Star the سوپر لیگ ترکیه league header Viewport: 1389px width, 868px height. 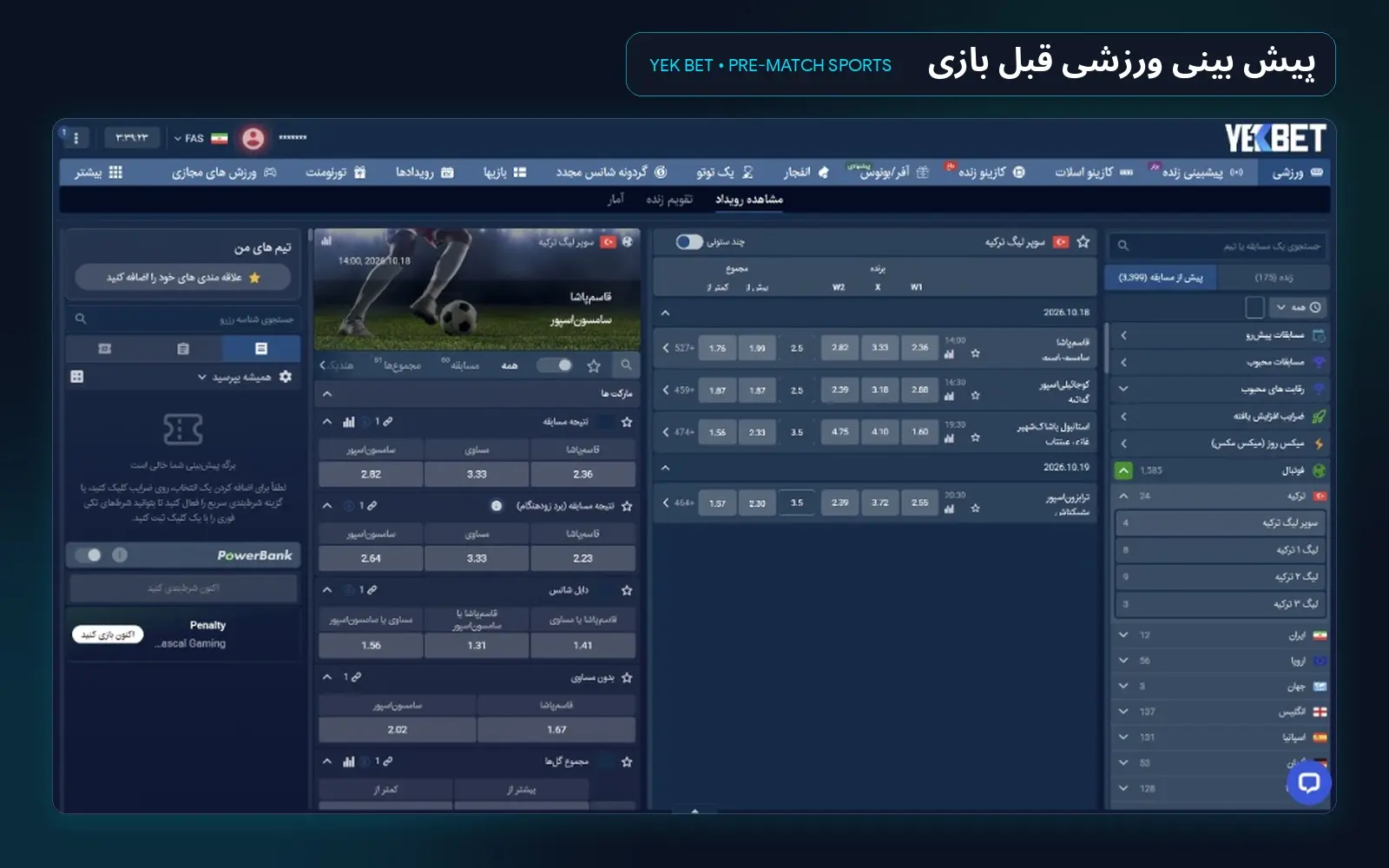pos(1083,242)
